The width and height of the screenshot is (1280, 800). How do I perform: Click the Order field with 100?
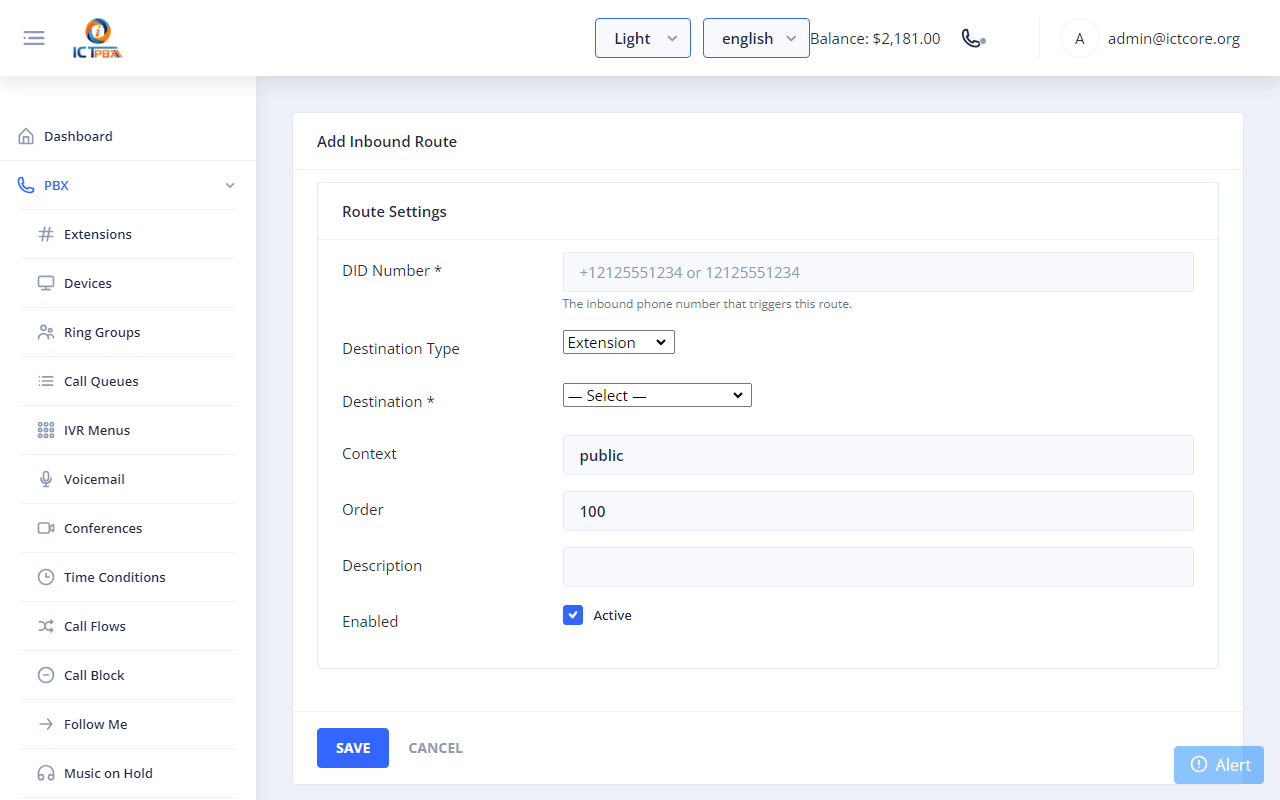pos(878,511)
